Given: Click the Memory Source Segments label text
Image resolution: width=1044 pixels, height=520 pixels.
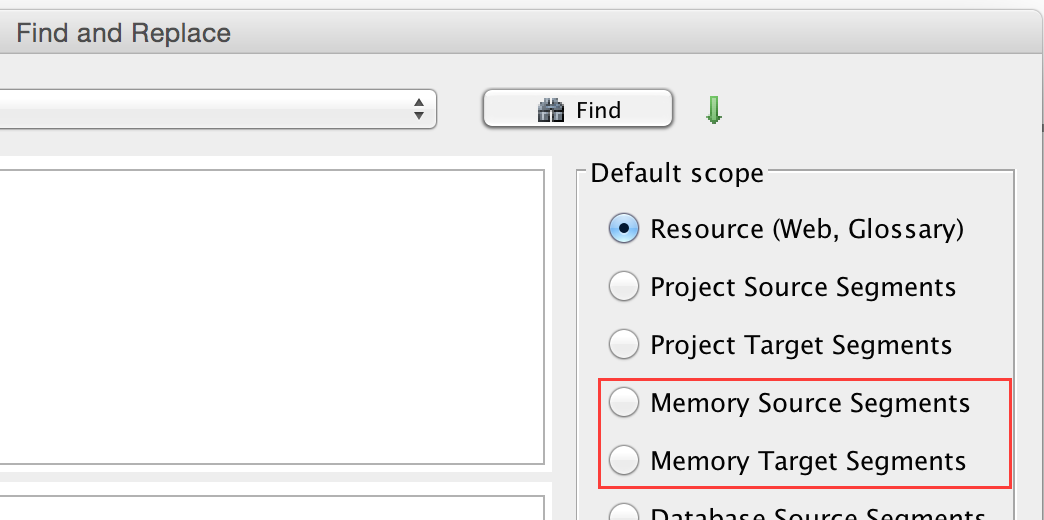Looking at the screenshot, I should click(810, 403).
